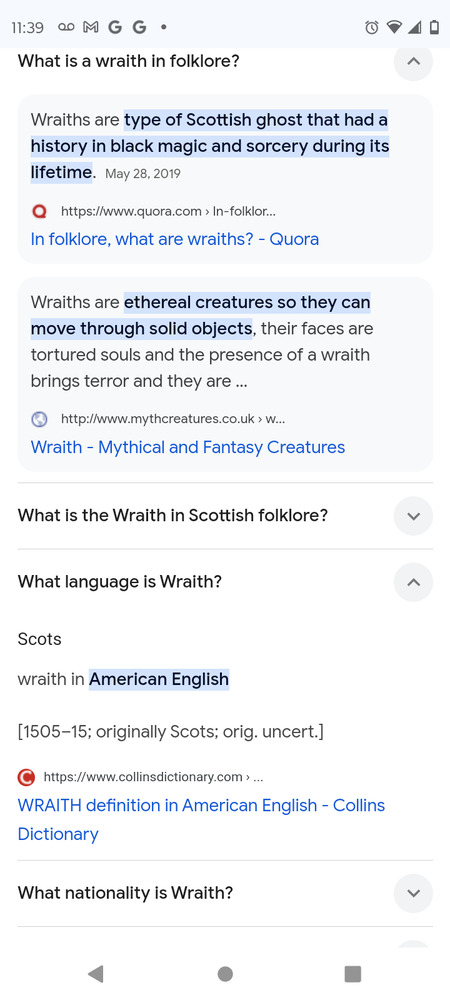
Task: Tap the Android home circle button
Action: pyautogui.click(x=225, y=974)
